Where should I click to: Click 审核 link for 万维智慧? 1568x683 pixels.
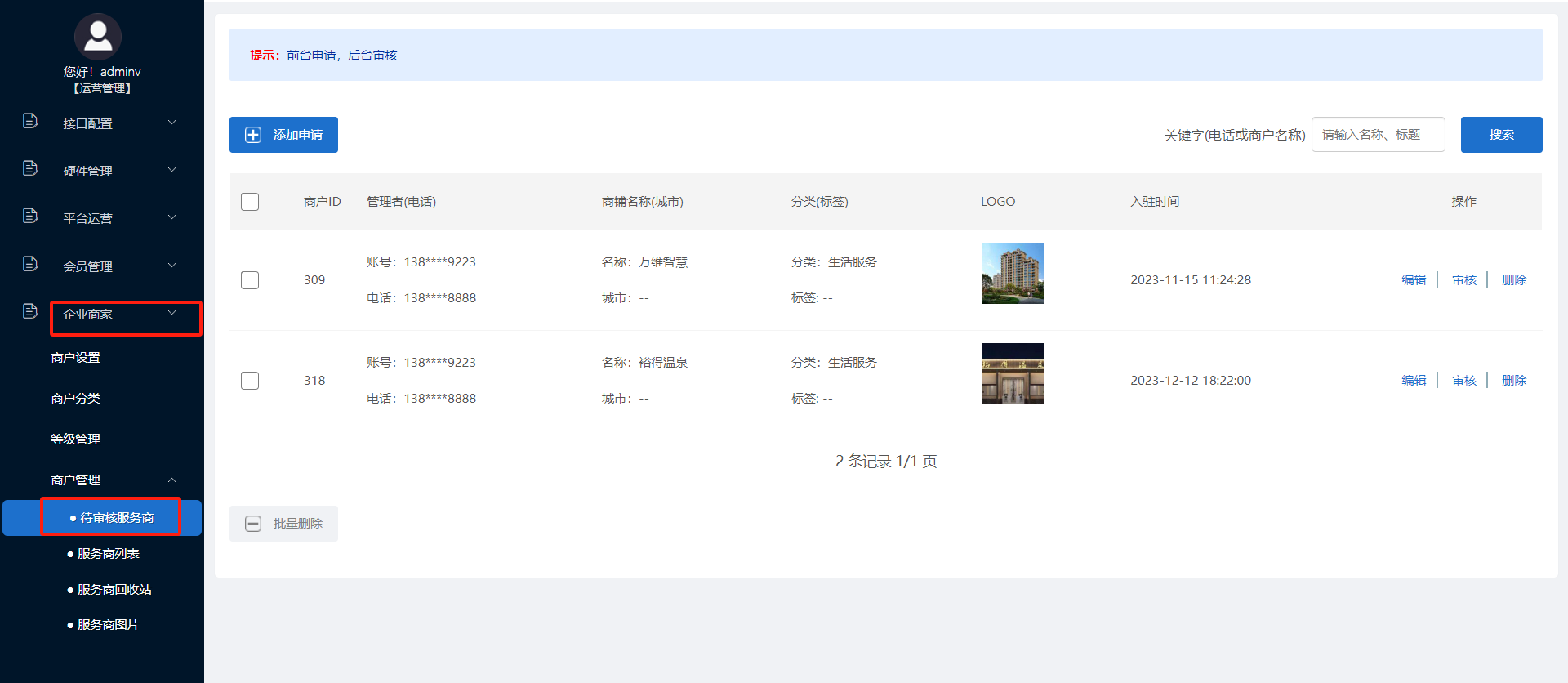pos(1463,280)
